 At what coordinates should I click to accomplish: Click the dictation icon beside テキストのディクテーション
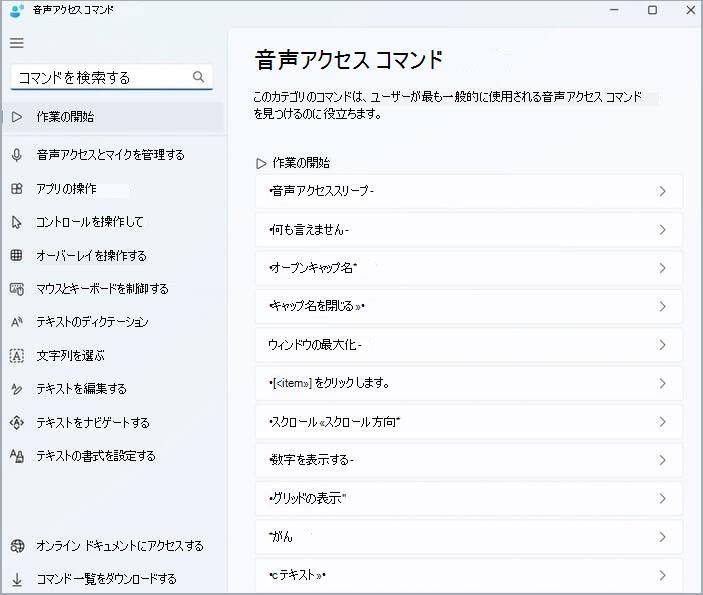(x=17, y=322)
